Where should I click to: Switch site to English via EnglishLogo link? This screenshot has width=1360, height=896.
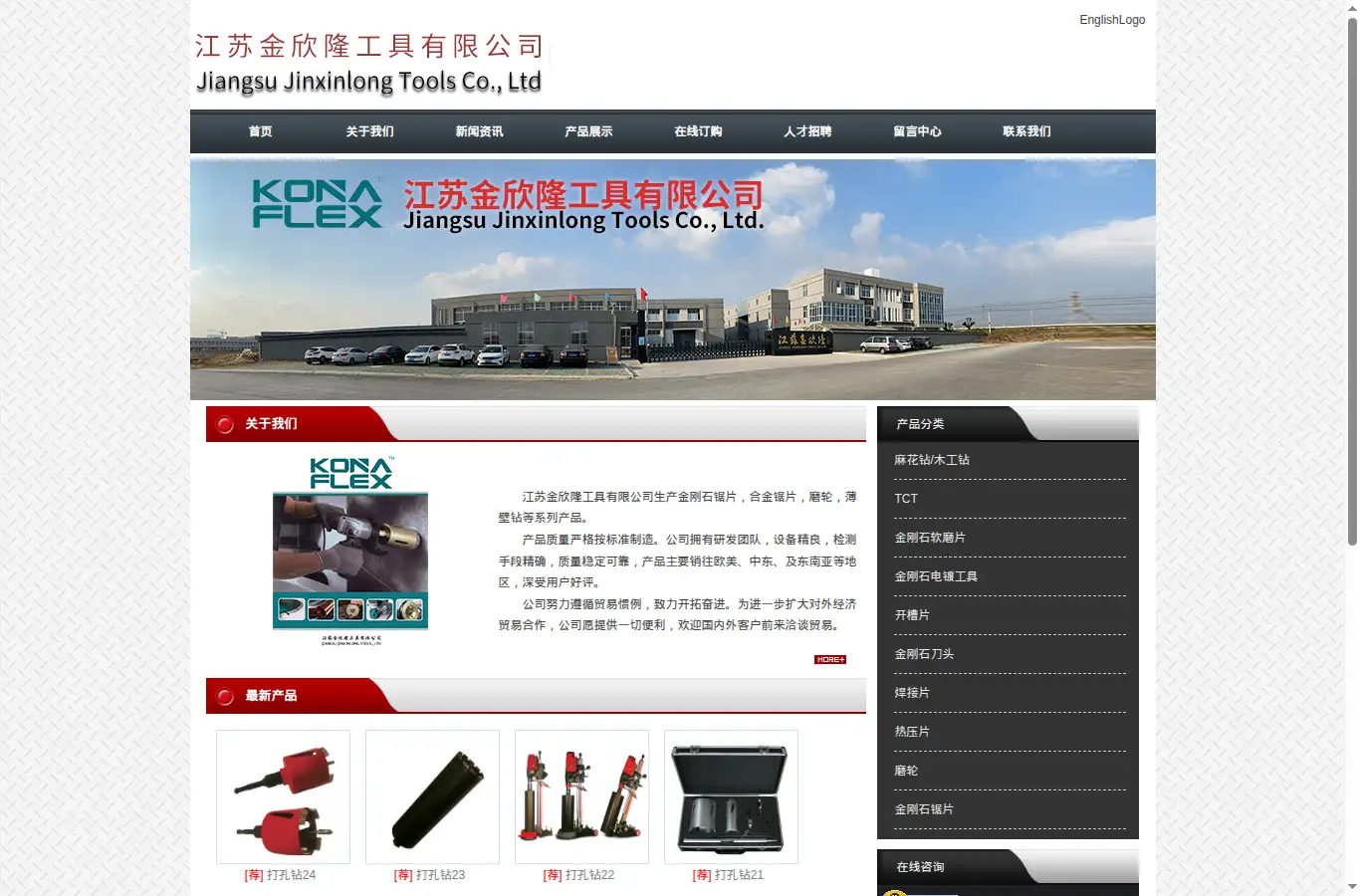tap(1112, 20)
